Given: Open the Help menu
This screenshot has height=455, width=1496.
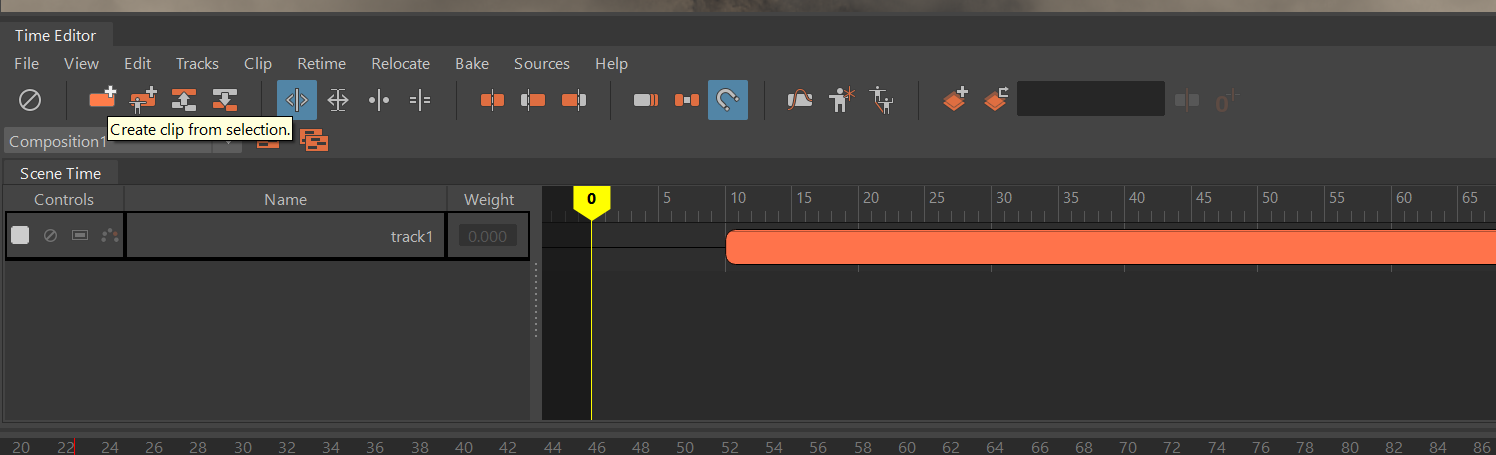Looking at the screenshot, I should coord(611,63).
